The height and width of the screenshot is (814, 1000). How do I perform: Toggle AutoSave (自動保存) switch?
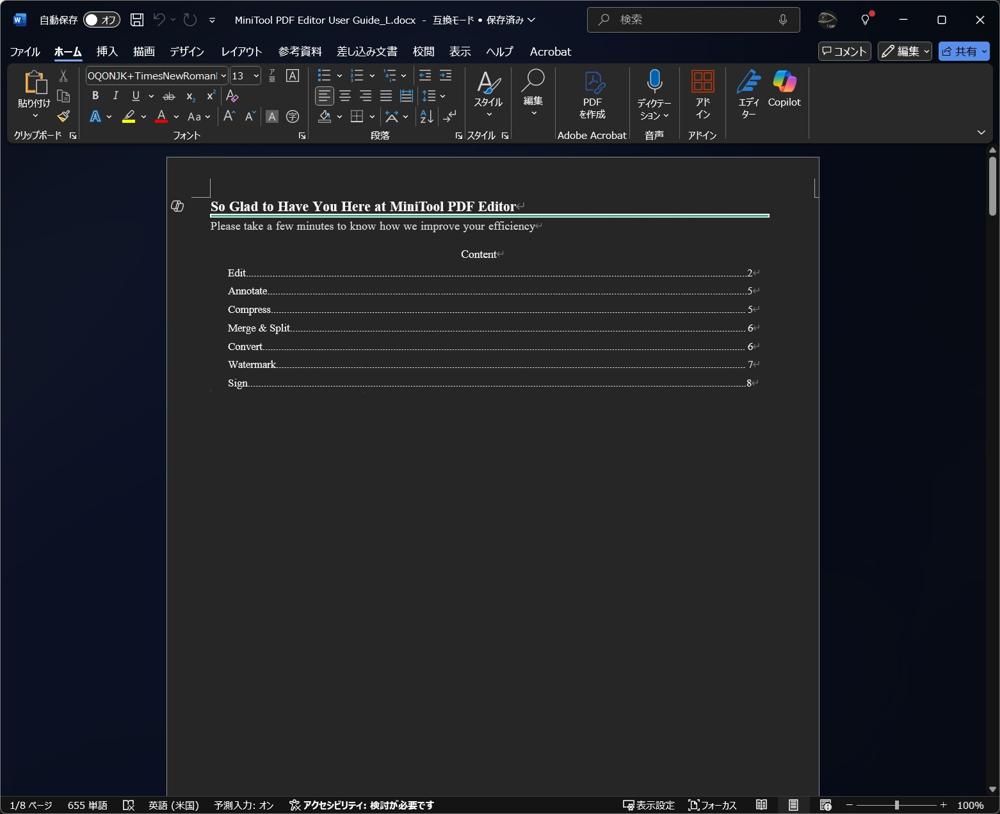click(101, 20)
